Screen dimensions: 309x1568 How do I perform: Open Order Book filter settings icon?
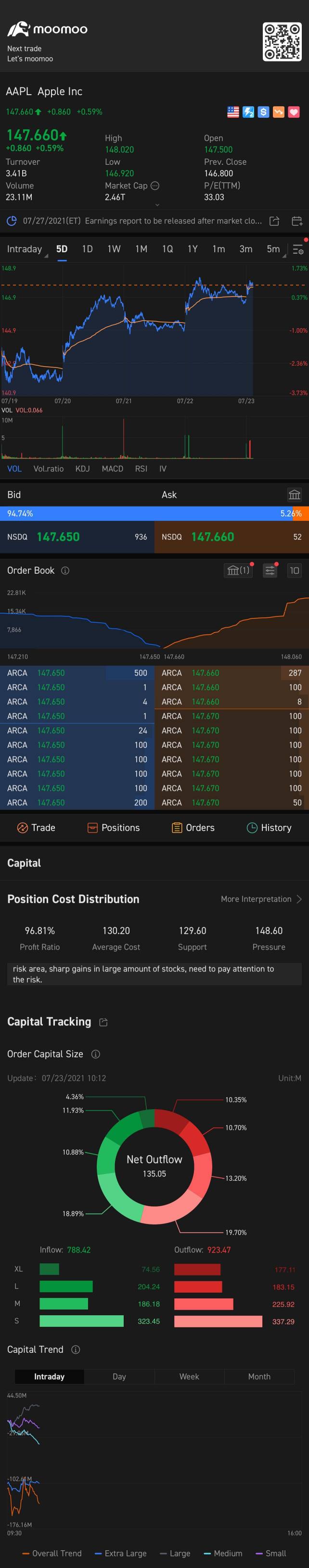[x=270, y=570]
